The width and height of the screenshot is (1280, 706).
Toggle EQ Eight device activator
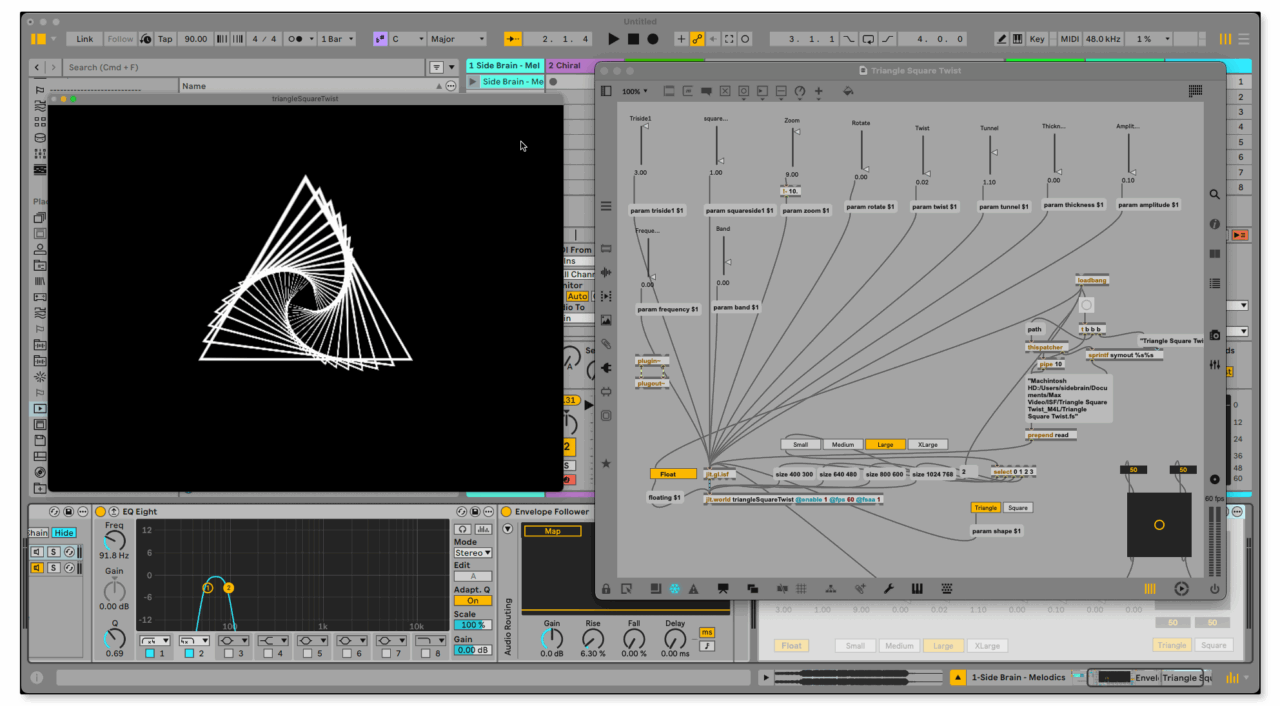pyautogui.click(x=100, y=512)
